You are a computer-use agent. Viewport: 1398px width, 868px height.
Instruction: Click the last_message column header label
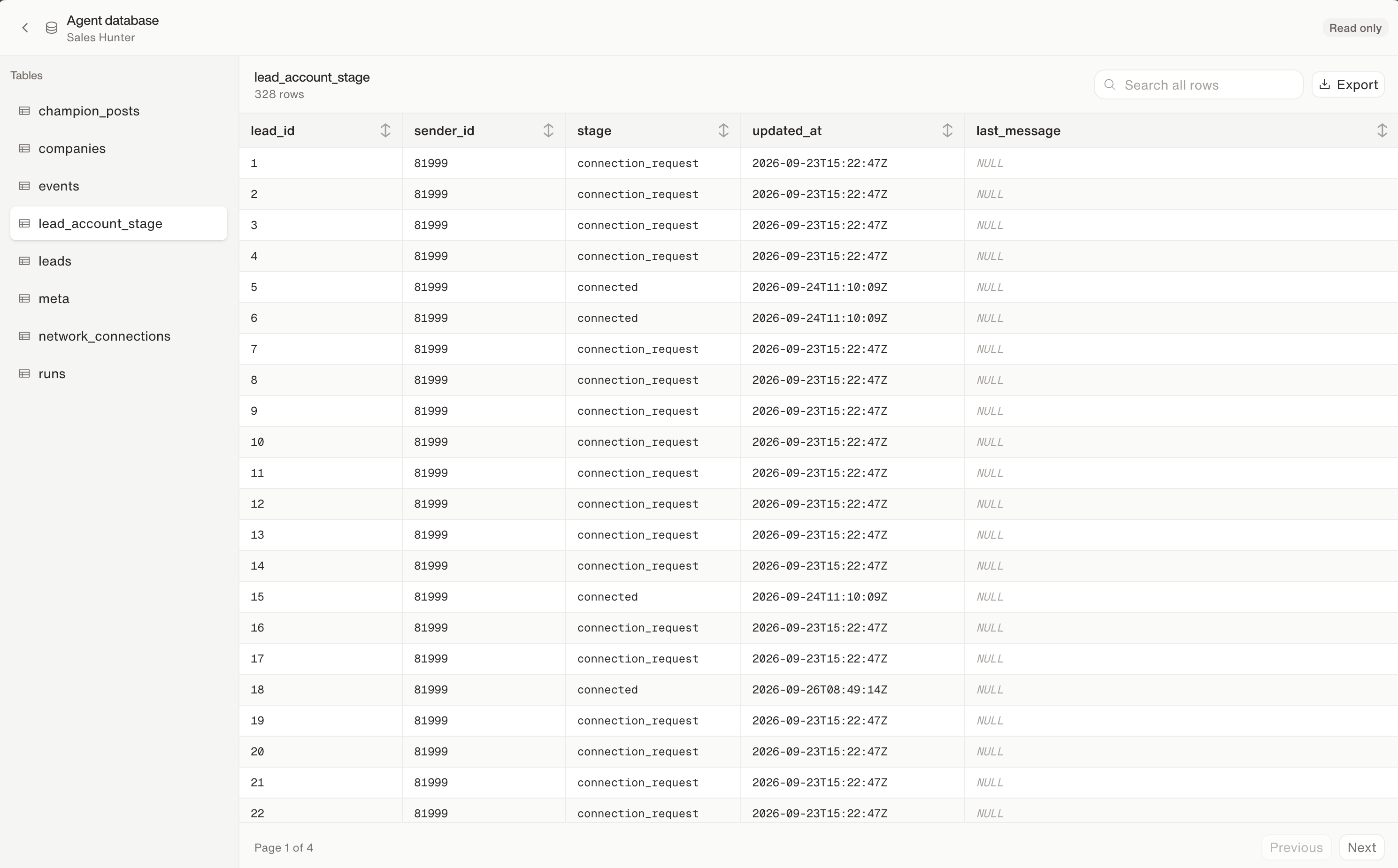tap(1018, 131)
